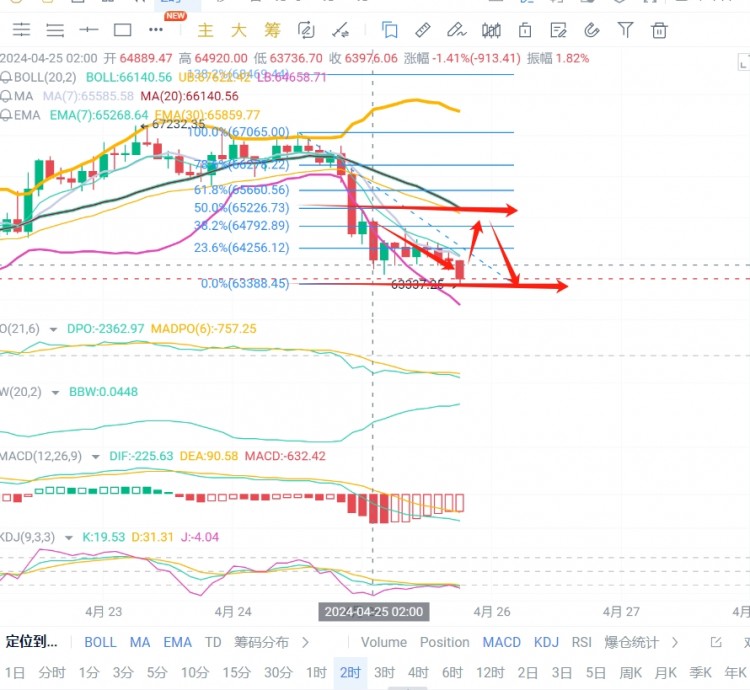
Task: Enable Position sub indicator
Action: tap(444, 642)
